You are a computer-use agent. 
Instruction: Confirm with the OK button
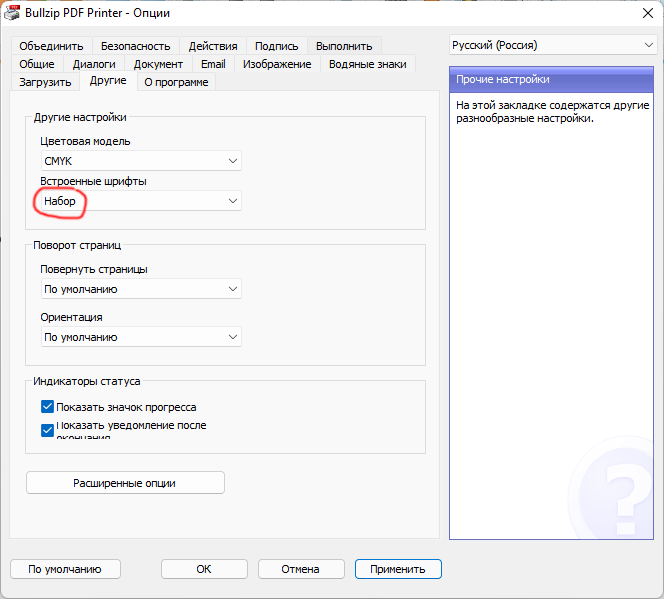click(204, 569)
